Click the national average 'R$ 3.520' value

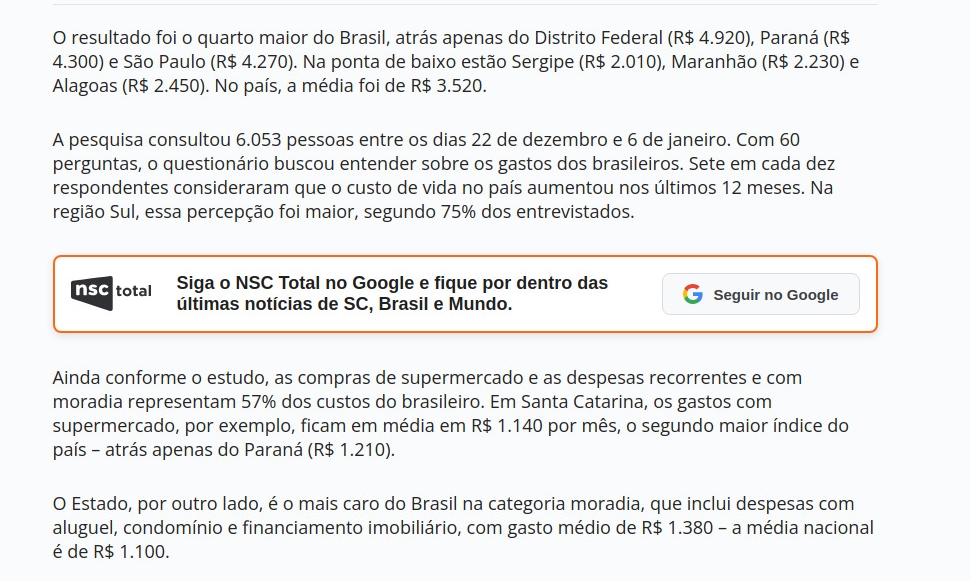[447, 85]
